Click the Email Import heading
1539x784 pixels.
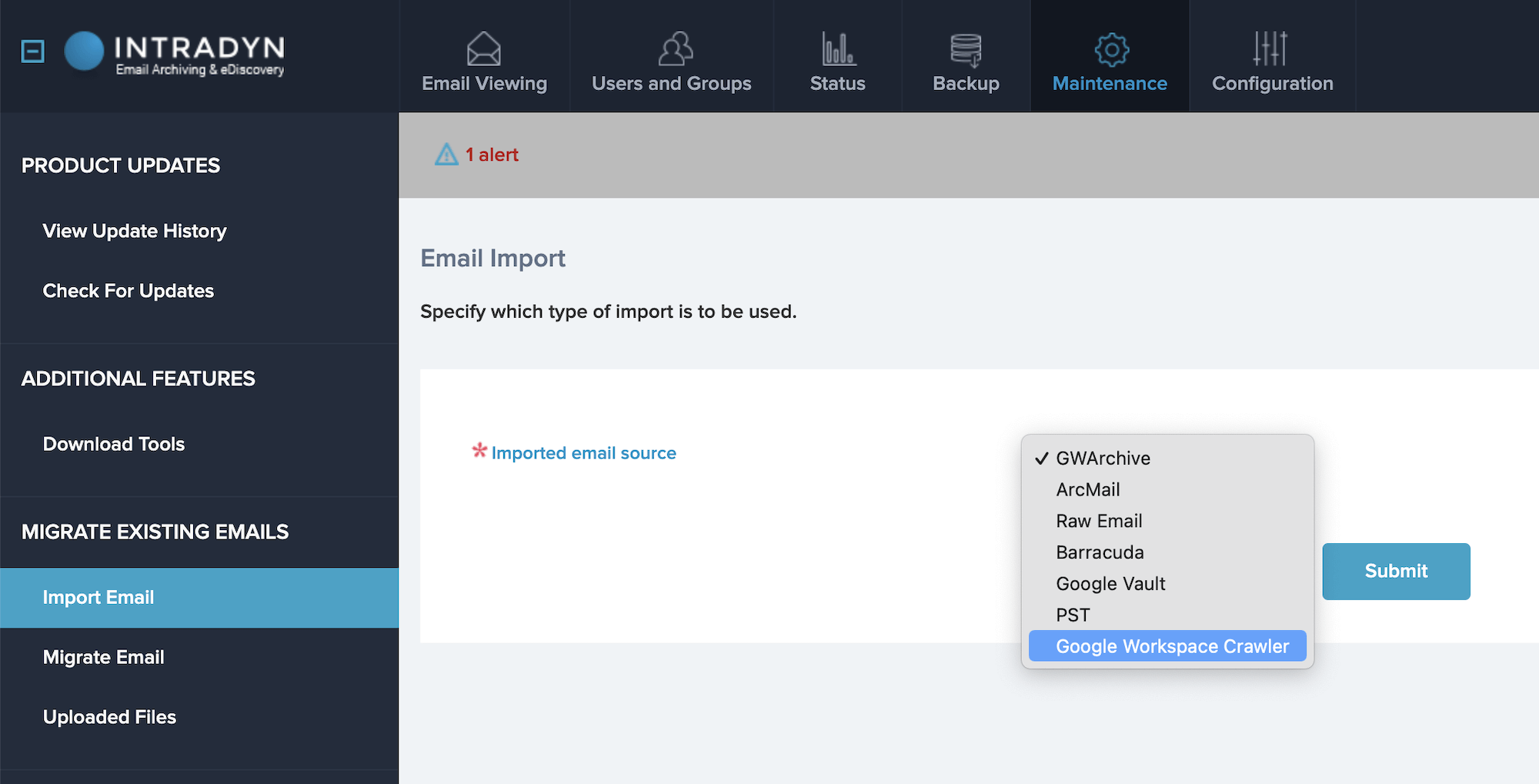click(492, 259)
